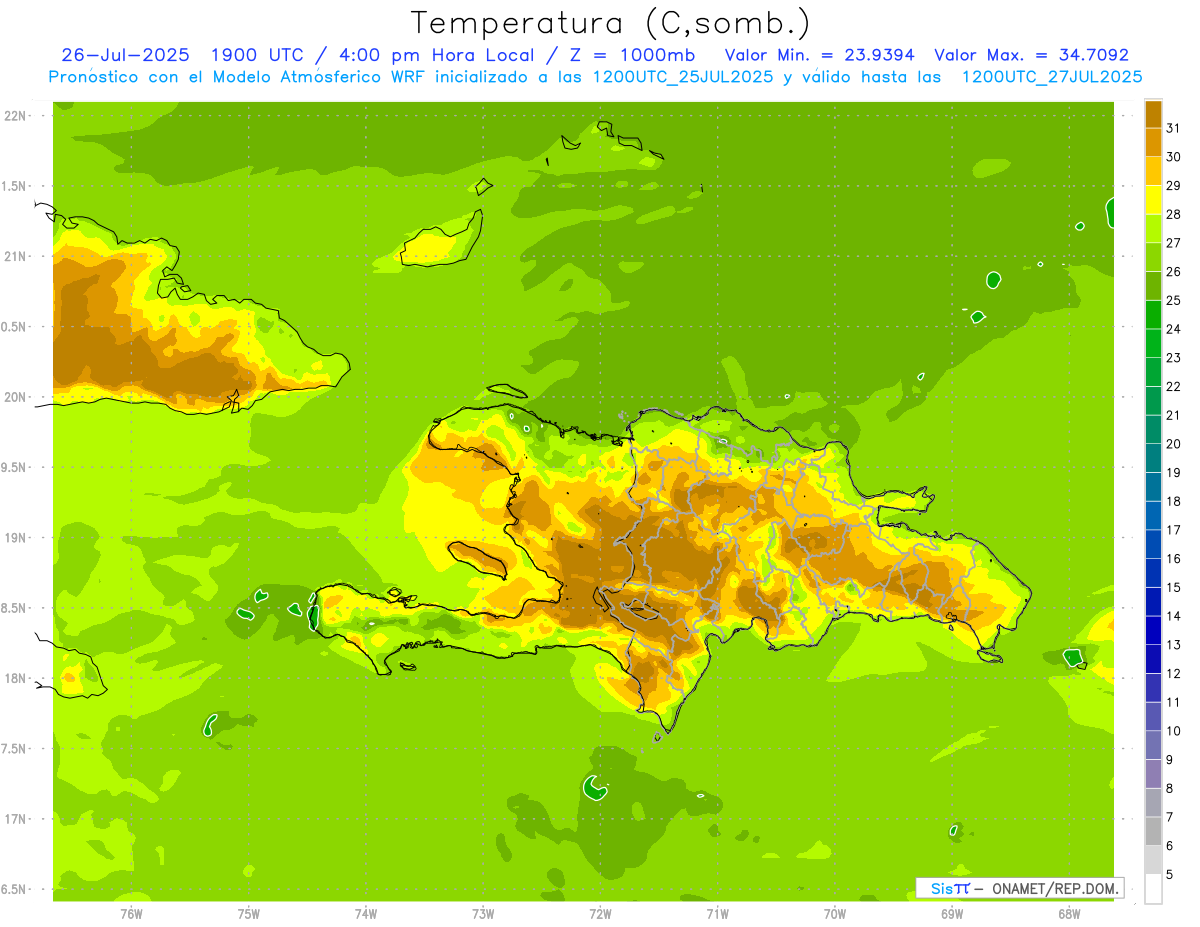Click the colorbar value label "27"
Screen dimensions: 1200x927
coord(1174,243)
